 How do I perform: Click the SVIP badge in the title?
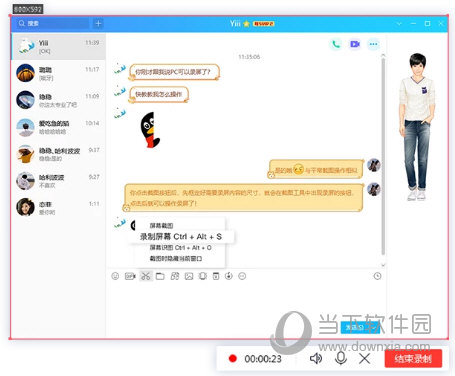click(263, 24)
